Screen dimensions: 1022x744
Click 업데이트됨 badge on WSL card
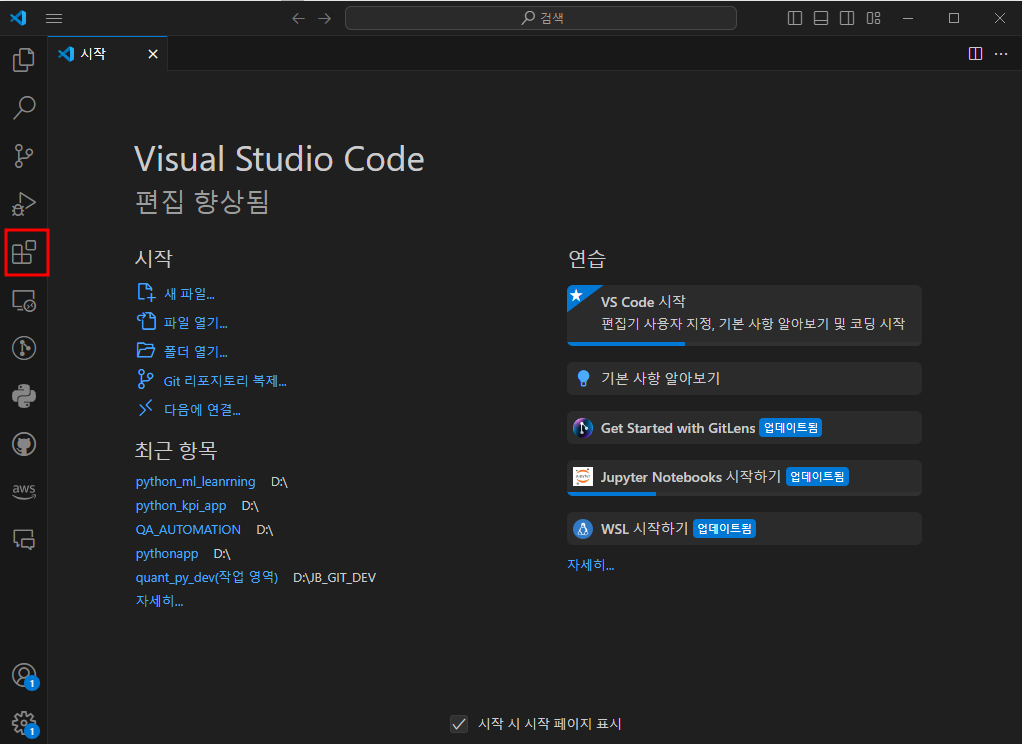click(x=724, y=528)
